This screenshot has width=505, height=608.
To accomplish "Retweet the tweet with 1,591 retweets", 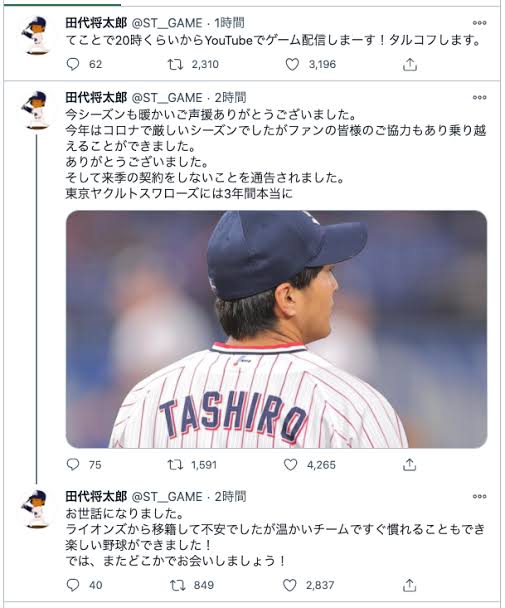I will (x=175, y=464).
